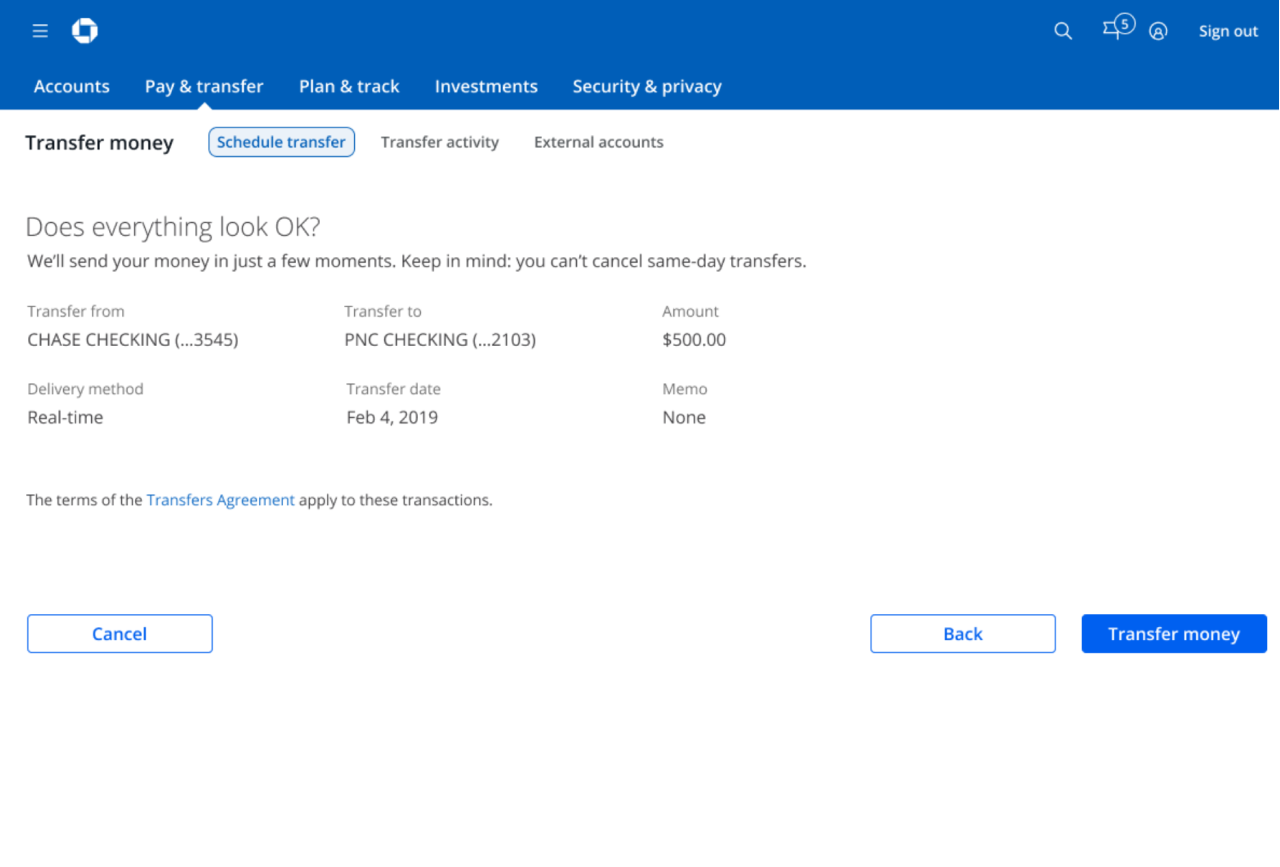Click the 'Memo' label
Screen dimensions: 1280x867
(685, 390)
